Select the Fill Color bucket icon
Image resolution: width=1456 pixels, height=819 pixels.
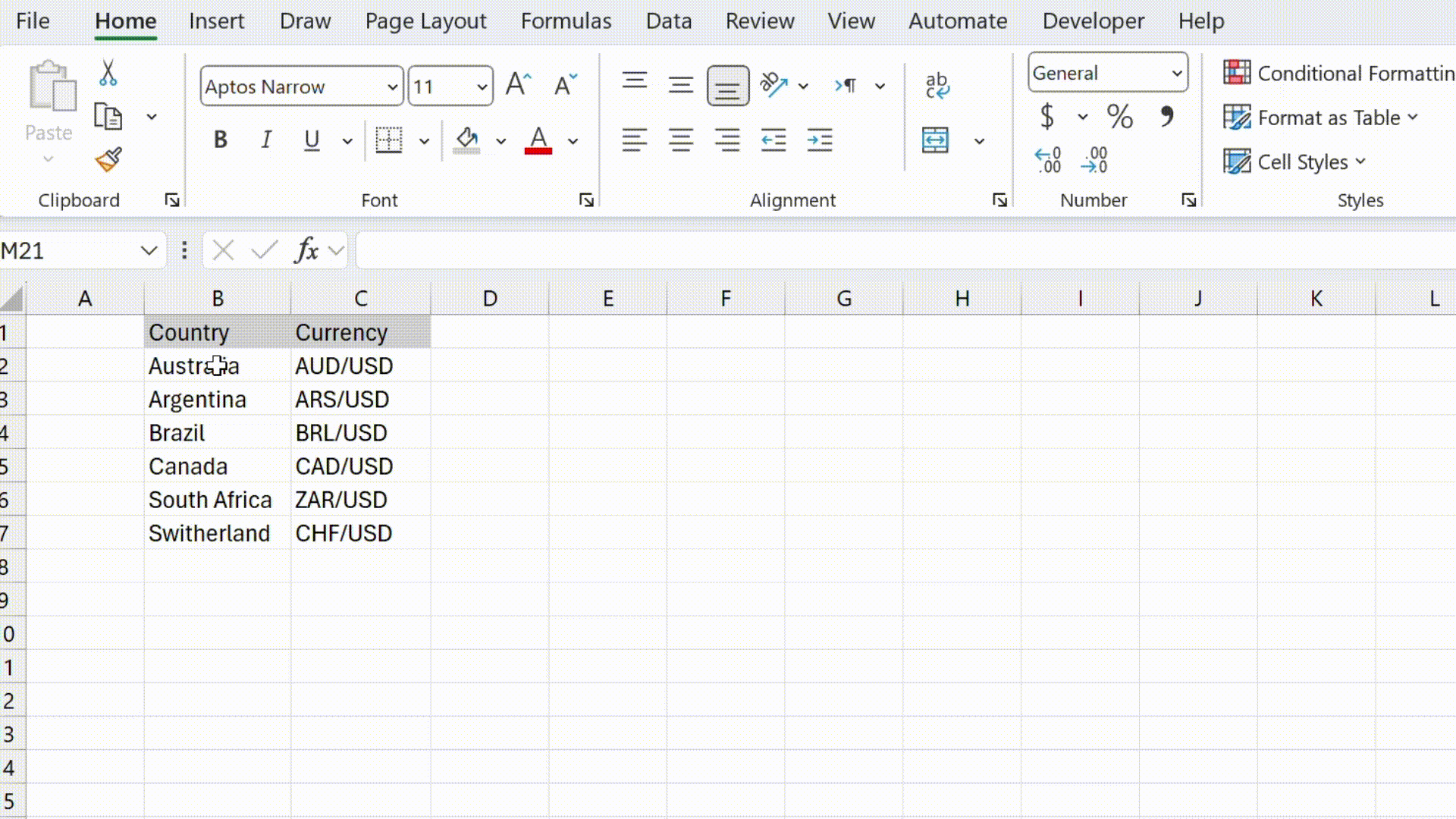pos(466,140)
